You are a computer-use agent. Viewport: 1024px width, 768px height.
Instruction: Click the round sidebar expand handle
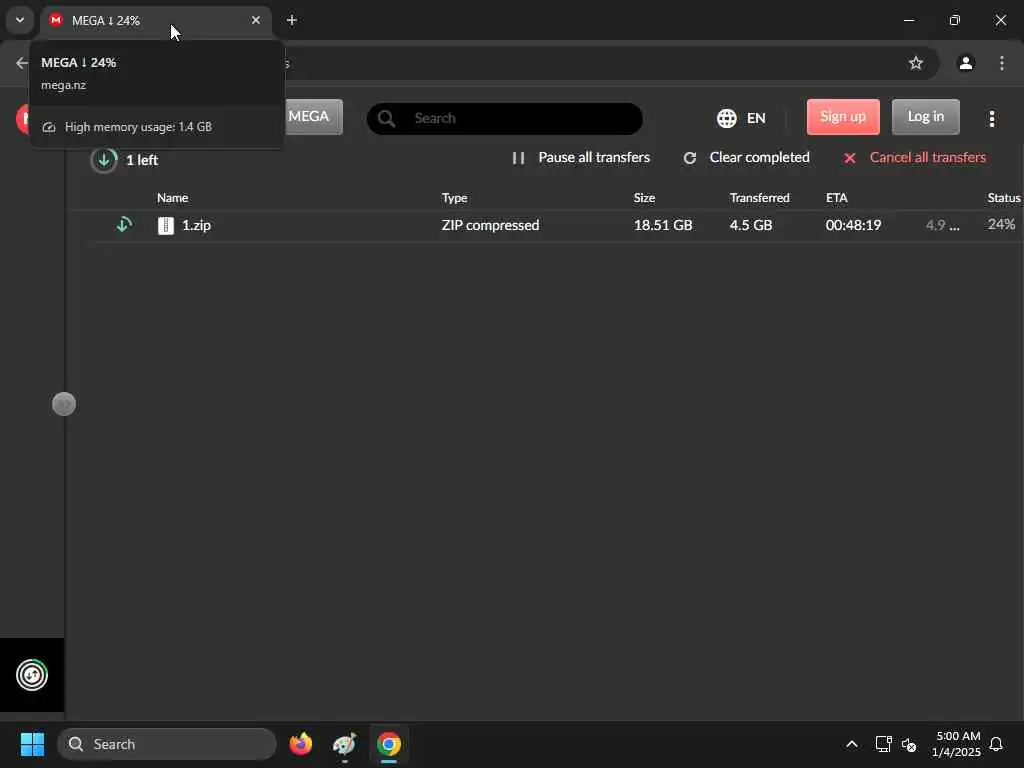pyautogui.click(x=64, y=404)
